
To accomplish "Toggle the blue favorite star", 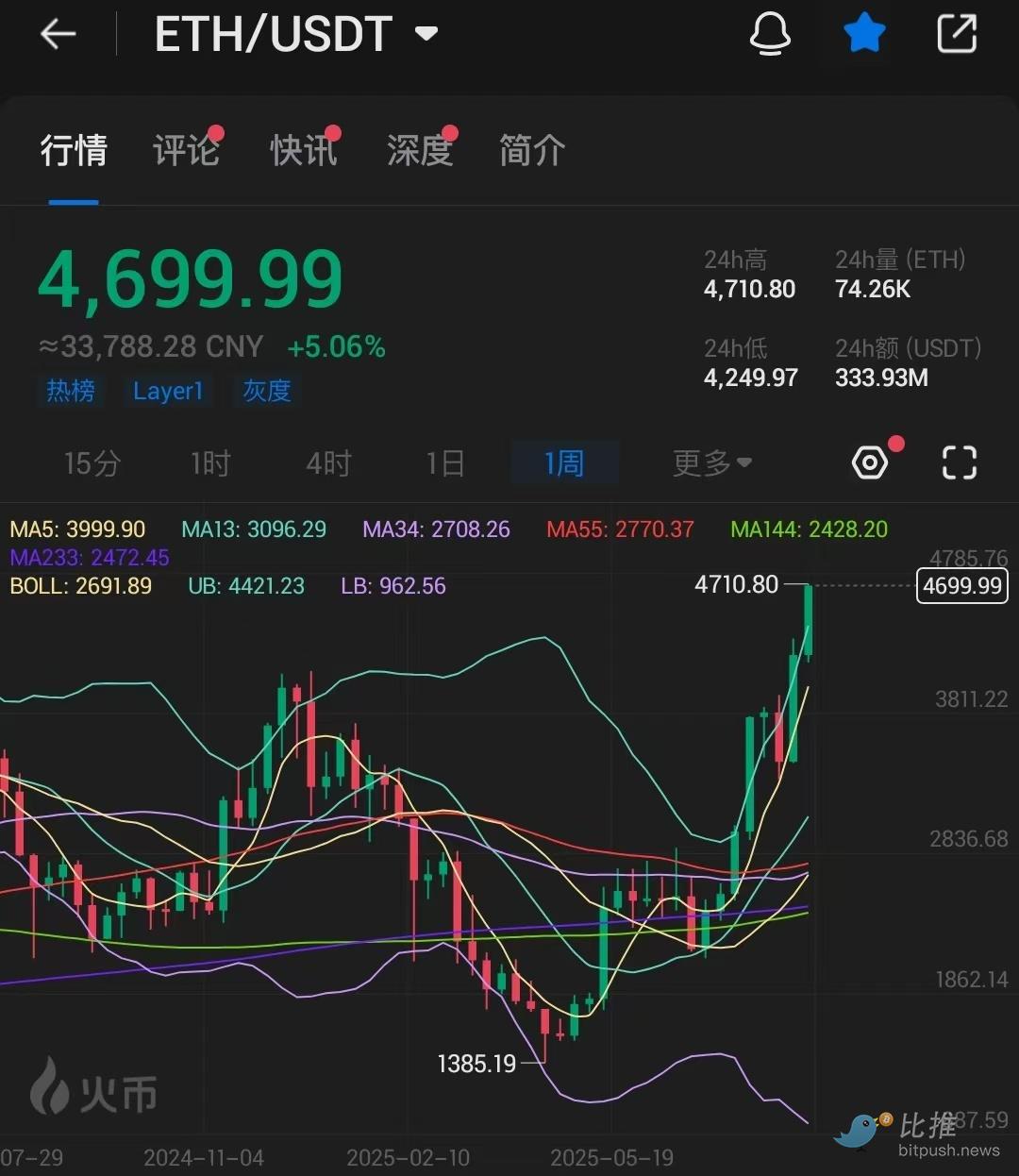I will pos(864,34).
